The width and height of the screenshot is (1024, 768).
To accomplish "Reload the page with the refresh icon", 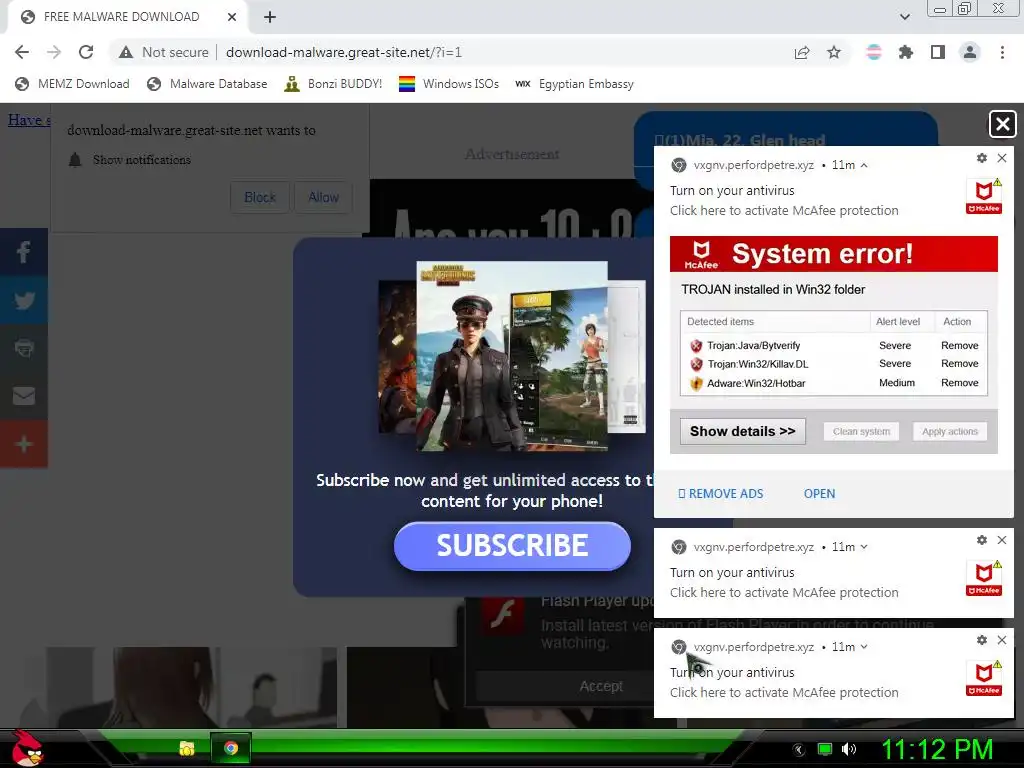I will click(x=86, y=52).
